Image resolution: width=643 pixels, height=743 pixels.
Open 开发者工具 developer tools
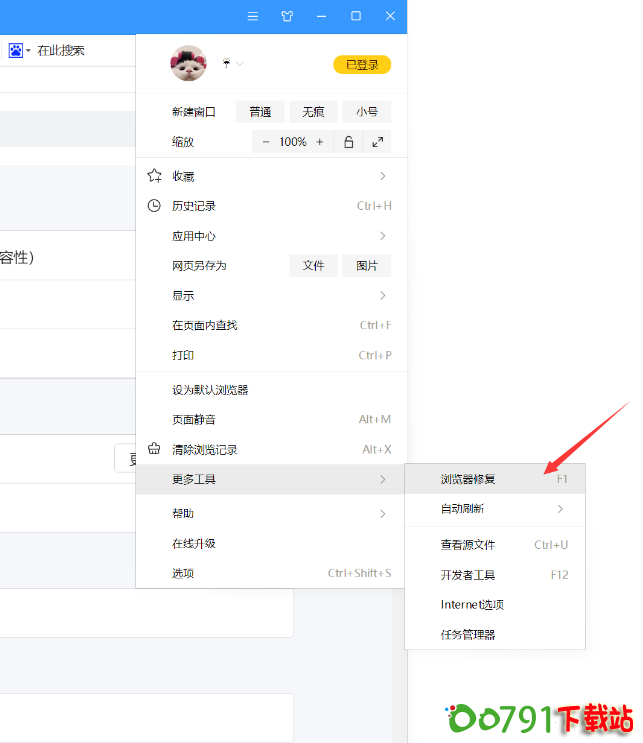495,575
